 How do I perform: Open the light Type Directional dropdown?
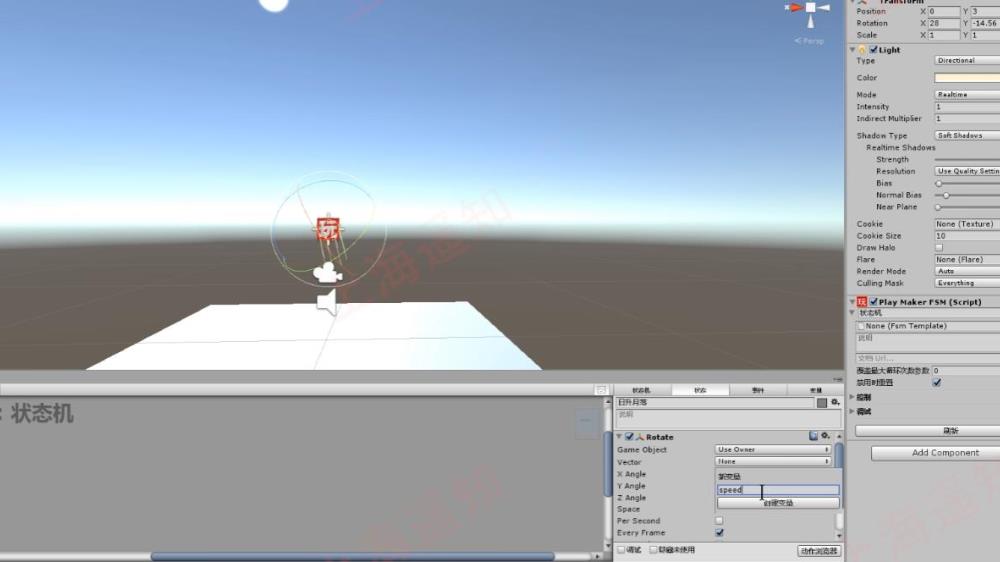click(x=967, y=61)
